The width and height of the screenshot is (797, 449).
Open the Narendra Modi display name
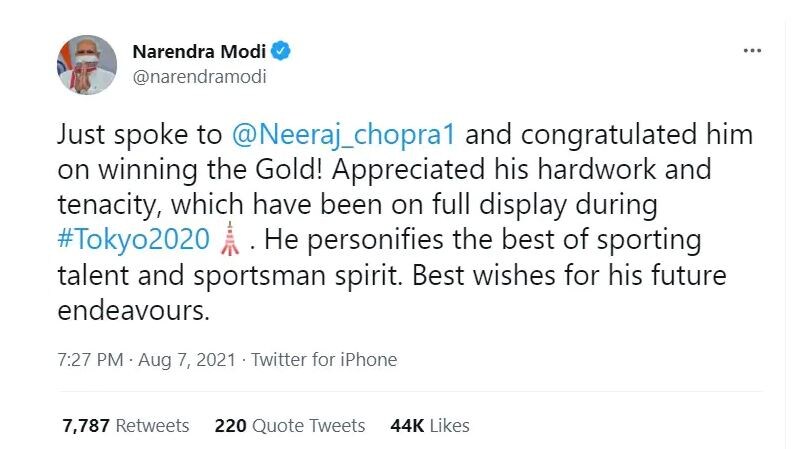click(x=199, y=51)
